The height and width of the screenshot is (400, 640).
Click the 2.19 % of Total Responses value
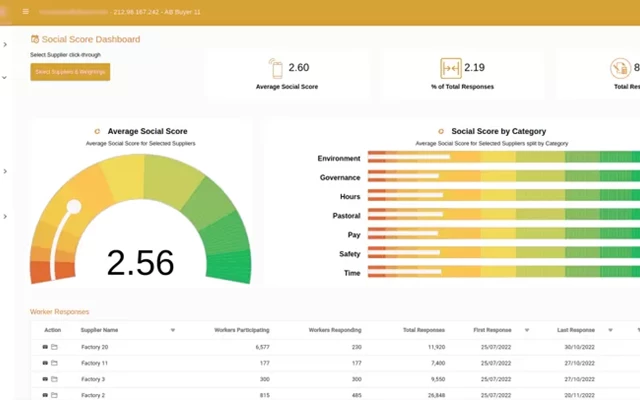(x=474, y=67)
